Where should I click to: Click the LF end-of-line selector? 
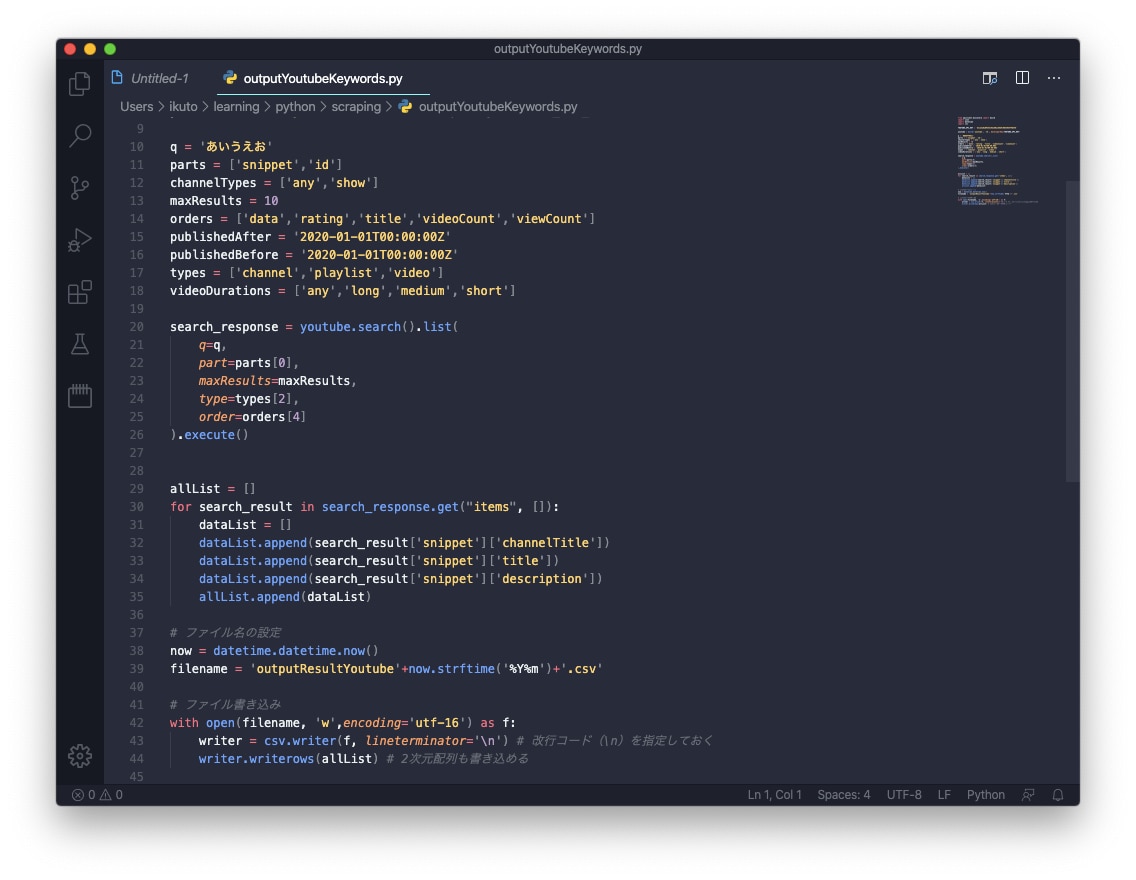click(944, 795)
